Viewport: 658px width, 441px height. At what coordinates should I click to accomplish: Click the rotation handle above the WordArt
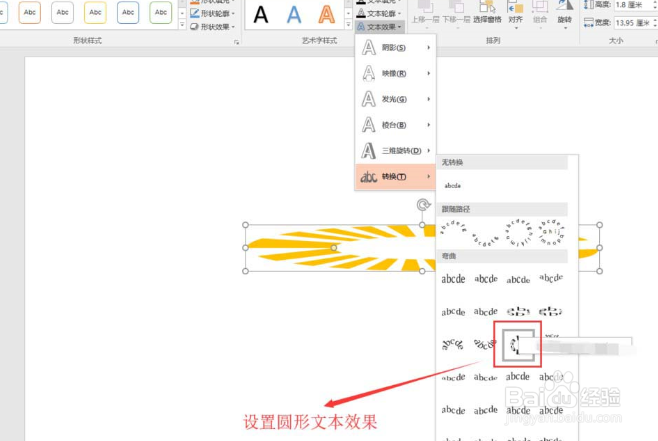[x=423, y=205]
